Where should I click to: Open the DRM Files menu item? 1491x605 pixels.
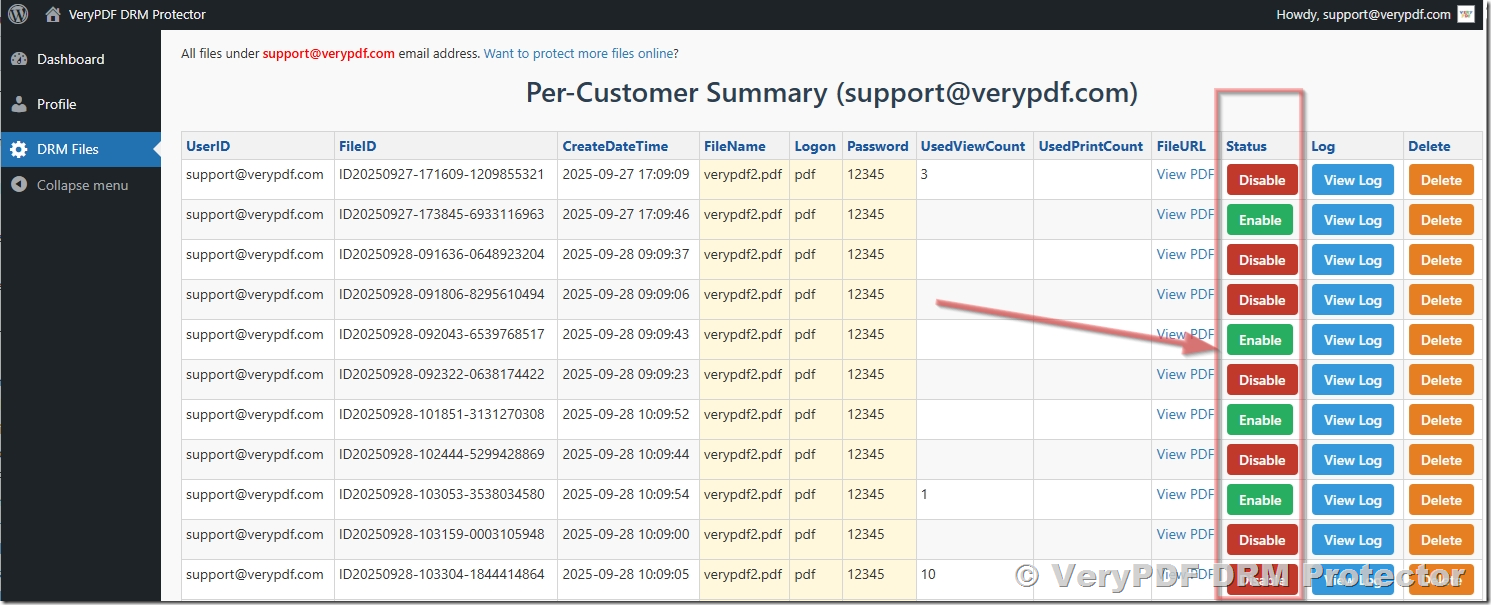coord(68,149)
